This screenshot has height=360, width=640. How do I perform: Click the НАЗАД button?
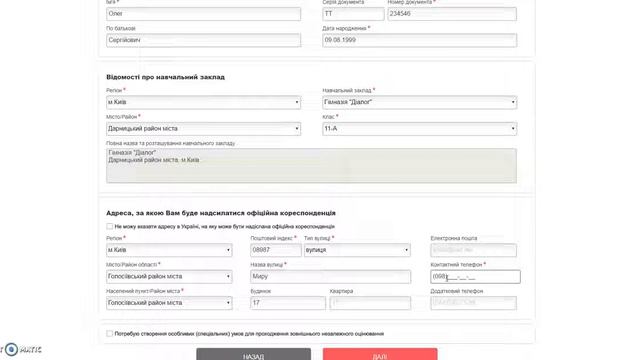pyautogui.click(x=253, y=354)
